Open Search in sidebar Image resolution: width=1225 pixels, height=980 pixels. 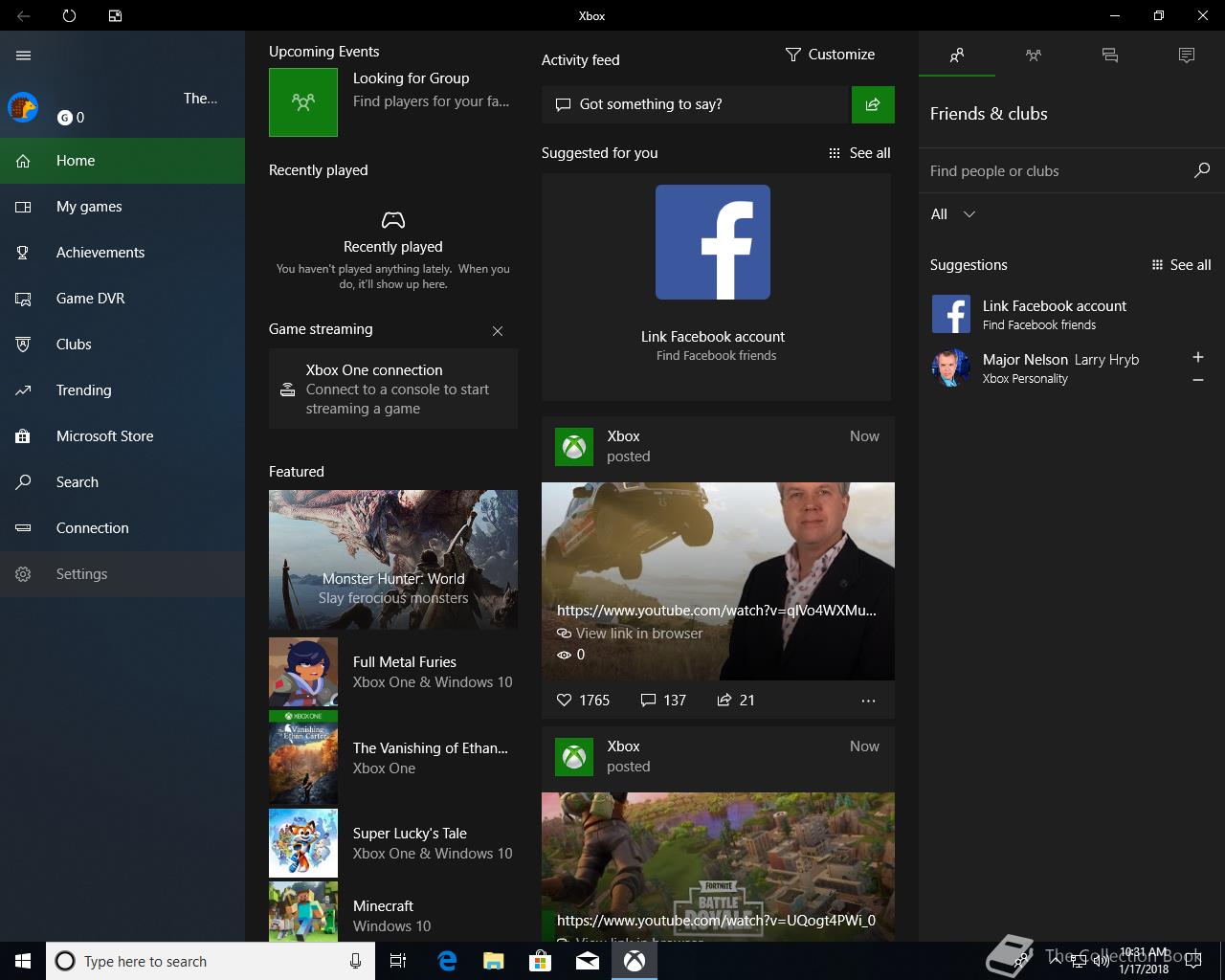[x=122, y=482]
